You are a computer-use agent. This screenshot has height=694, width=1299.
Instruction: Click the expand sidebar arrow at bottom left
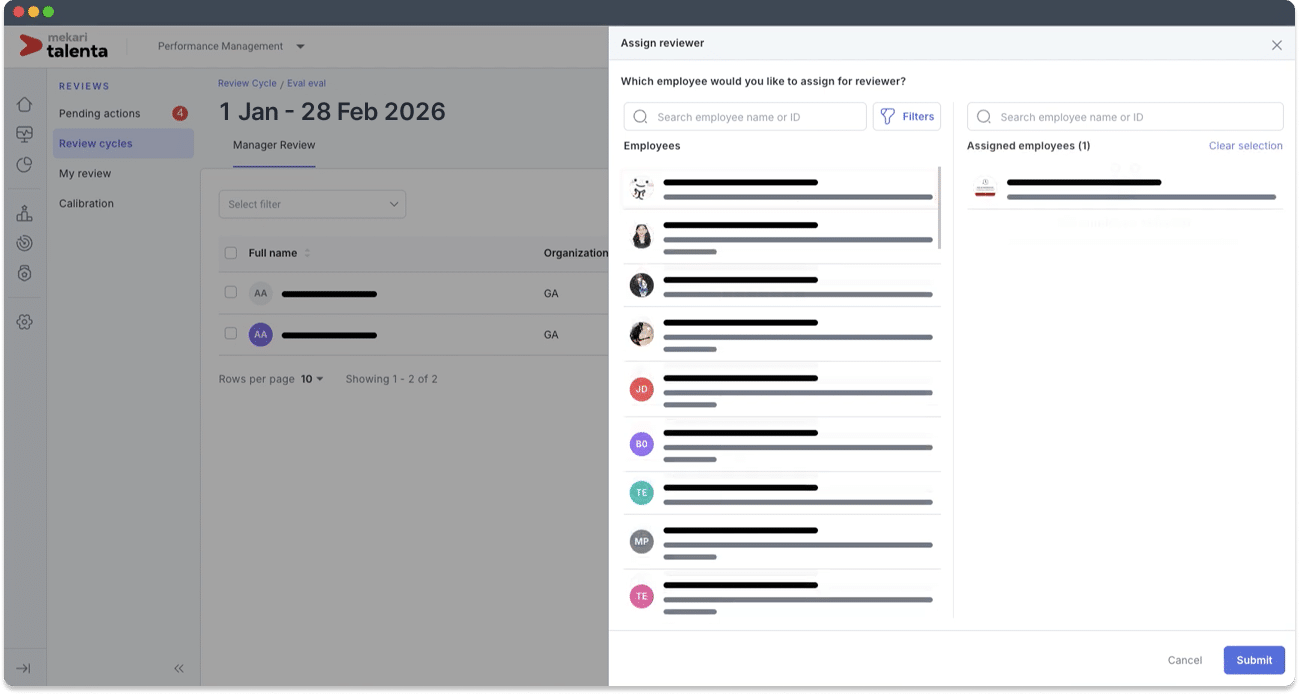coord(24,668)
